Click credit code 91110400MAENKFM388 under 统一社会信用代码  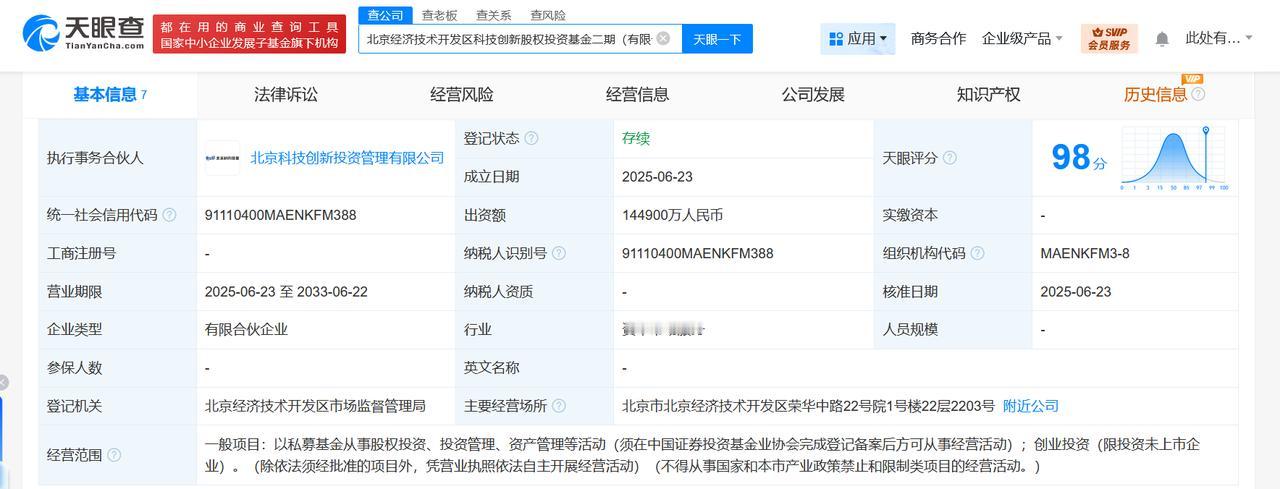click(281, 215)
